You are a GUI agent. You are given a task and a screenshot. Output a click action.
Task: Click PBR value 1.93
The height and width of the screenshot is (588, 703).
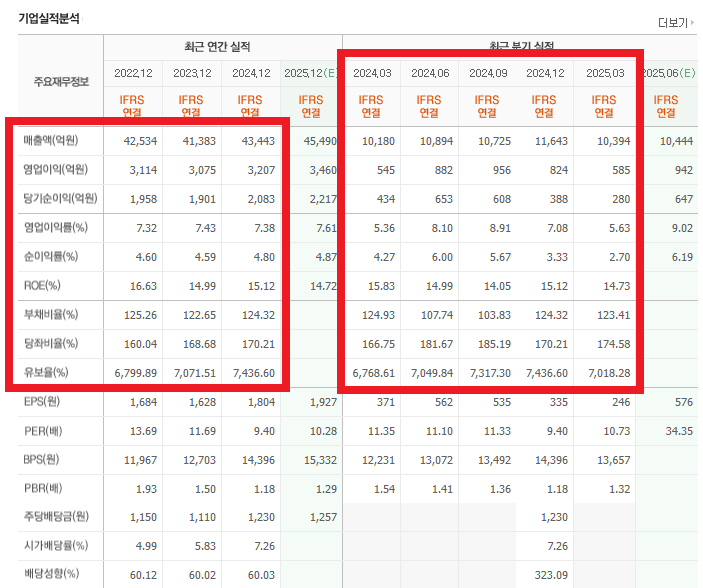coord(146,489)
